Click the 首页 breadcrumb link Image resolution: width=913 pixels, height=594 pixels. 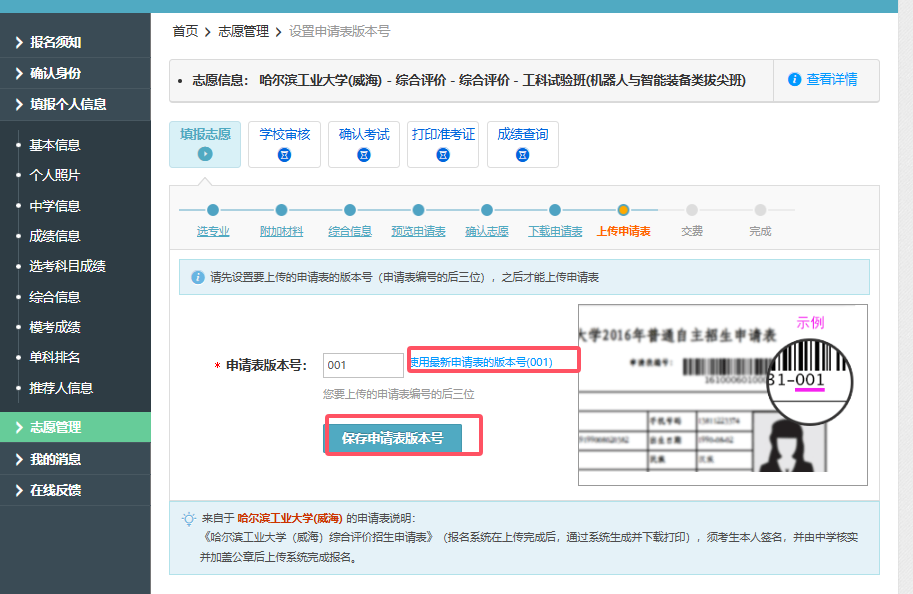pyautogui.click(x=185, y=32)
